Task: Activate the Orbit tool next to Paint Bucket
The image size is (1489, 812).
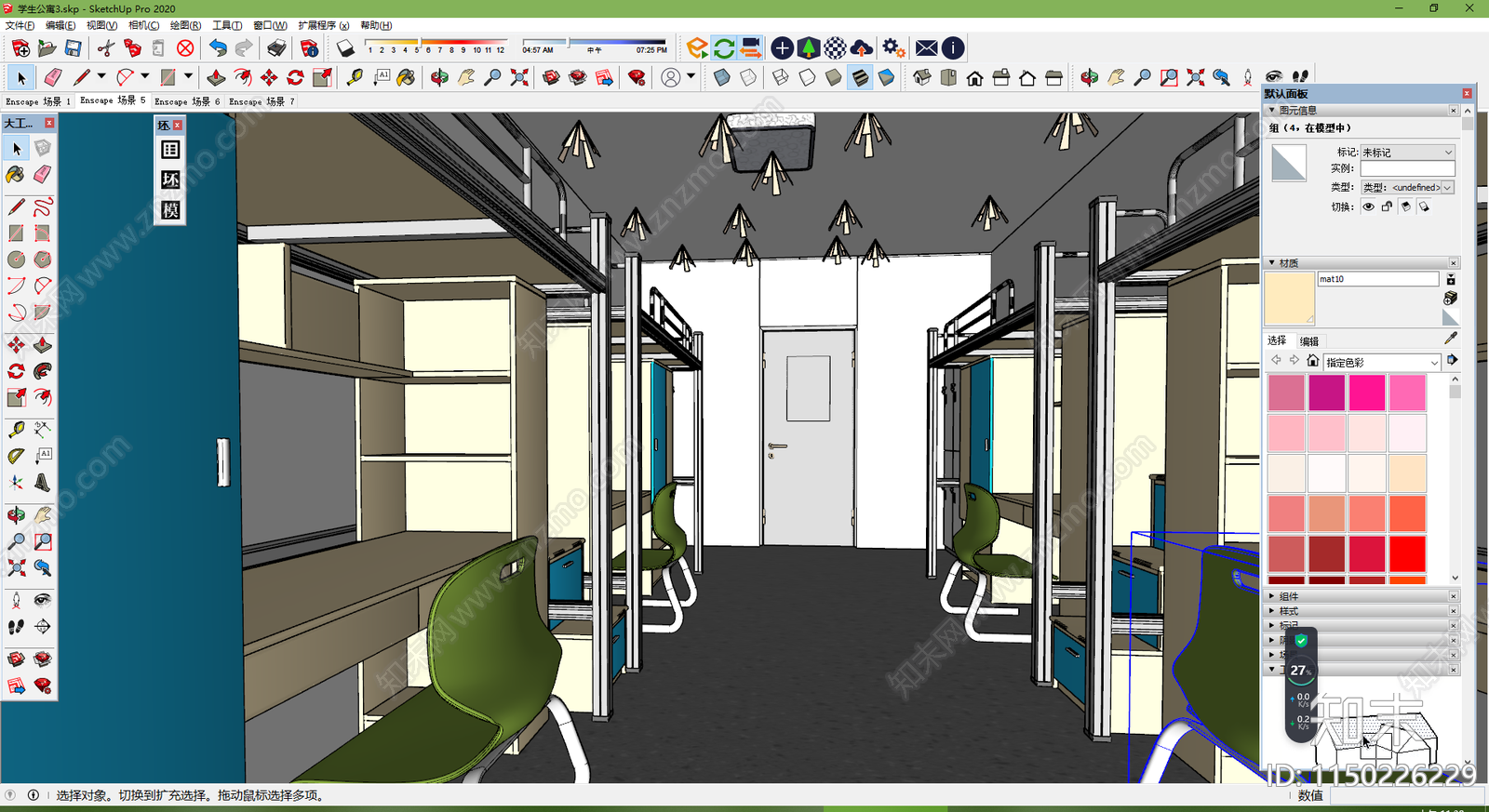Action: [x=439, y=77]
